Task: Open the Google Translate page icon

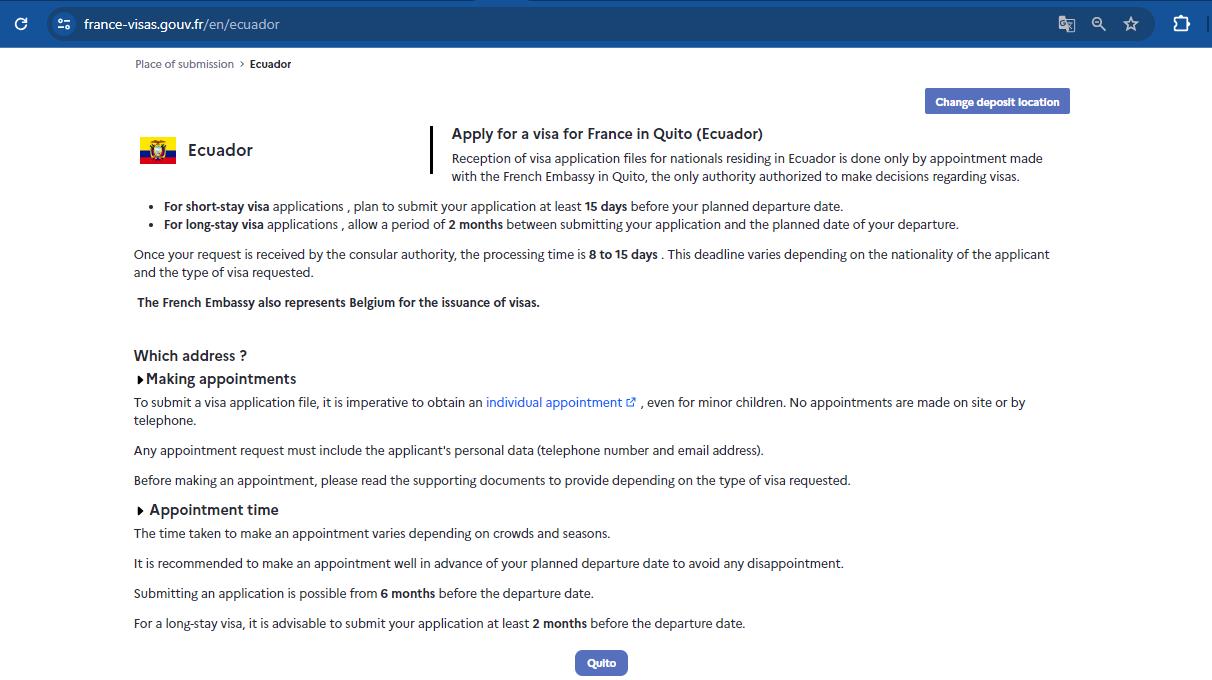Action: [x=1066, y=24]
